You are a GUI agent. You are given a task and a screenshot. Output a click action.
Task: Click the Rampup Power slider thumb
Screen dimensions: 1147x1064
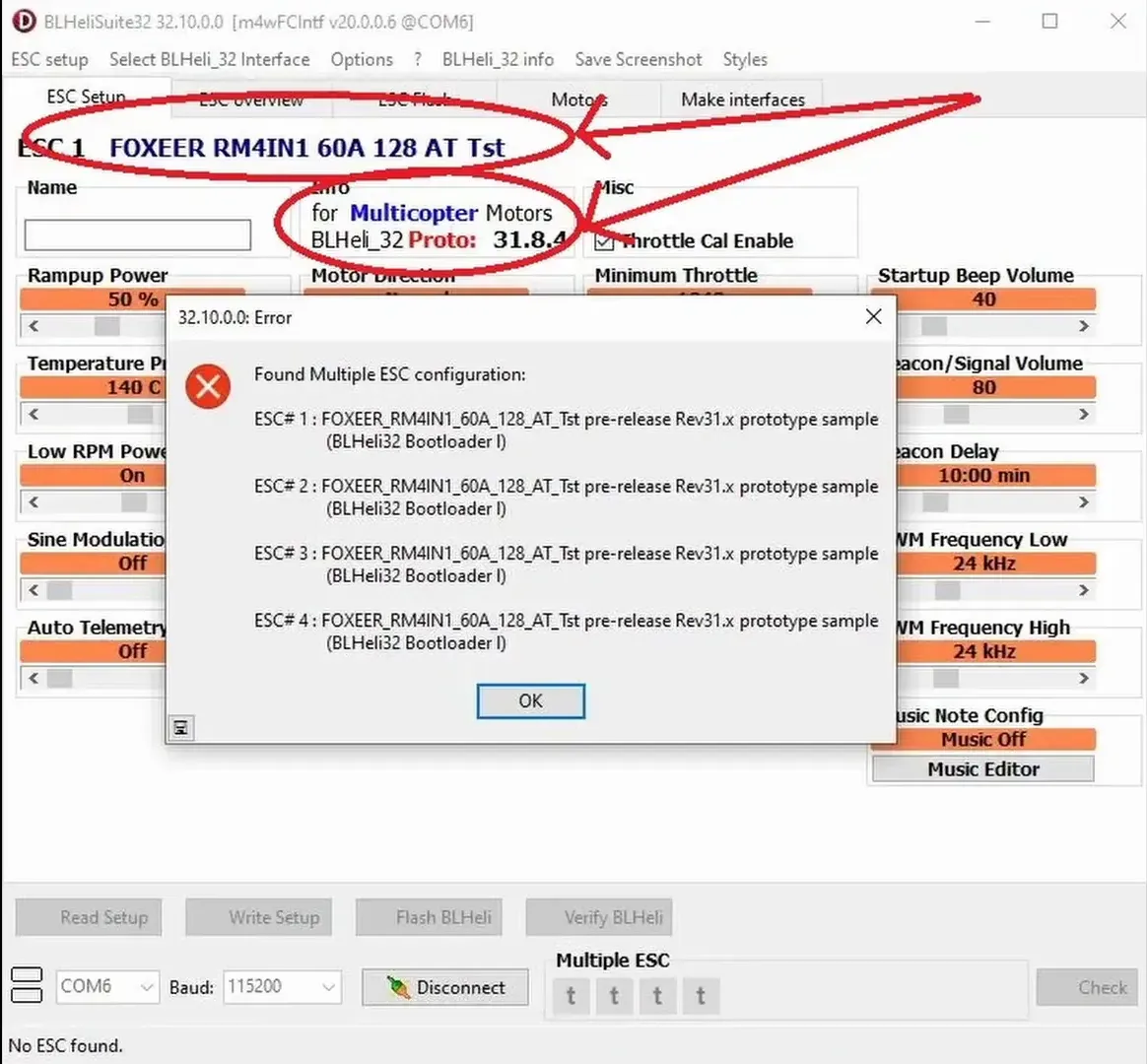tap(106, 326)
